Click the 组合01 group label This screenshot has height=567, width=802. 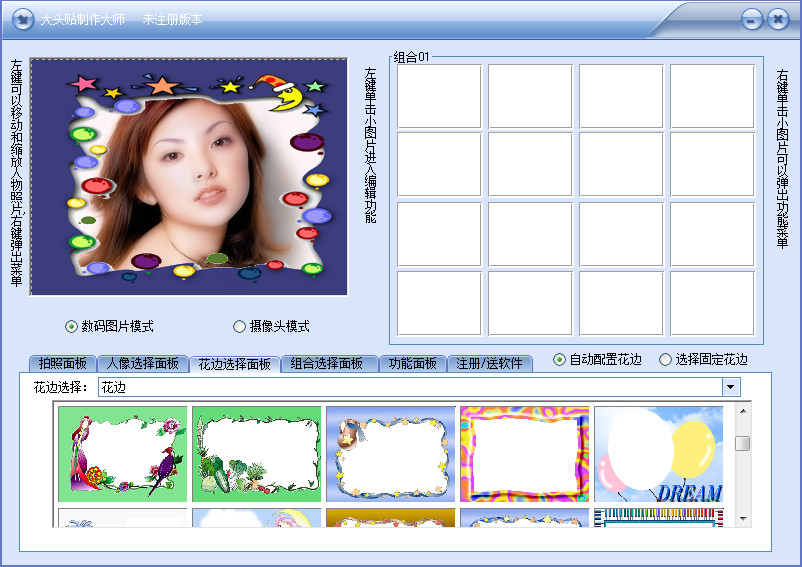(x=411, y=57)
